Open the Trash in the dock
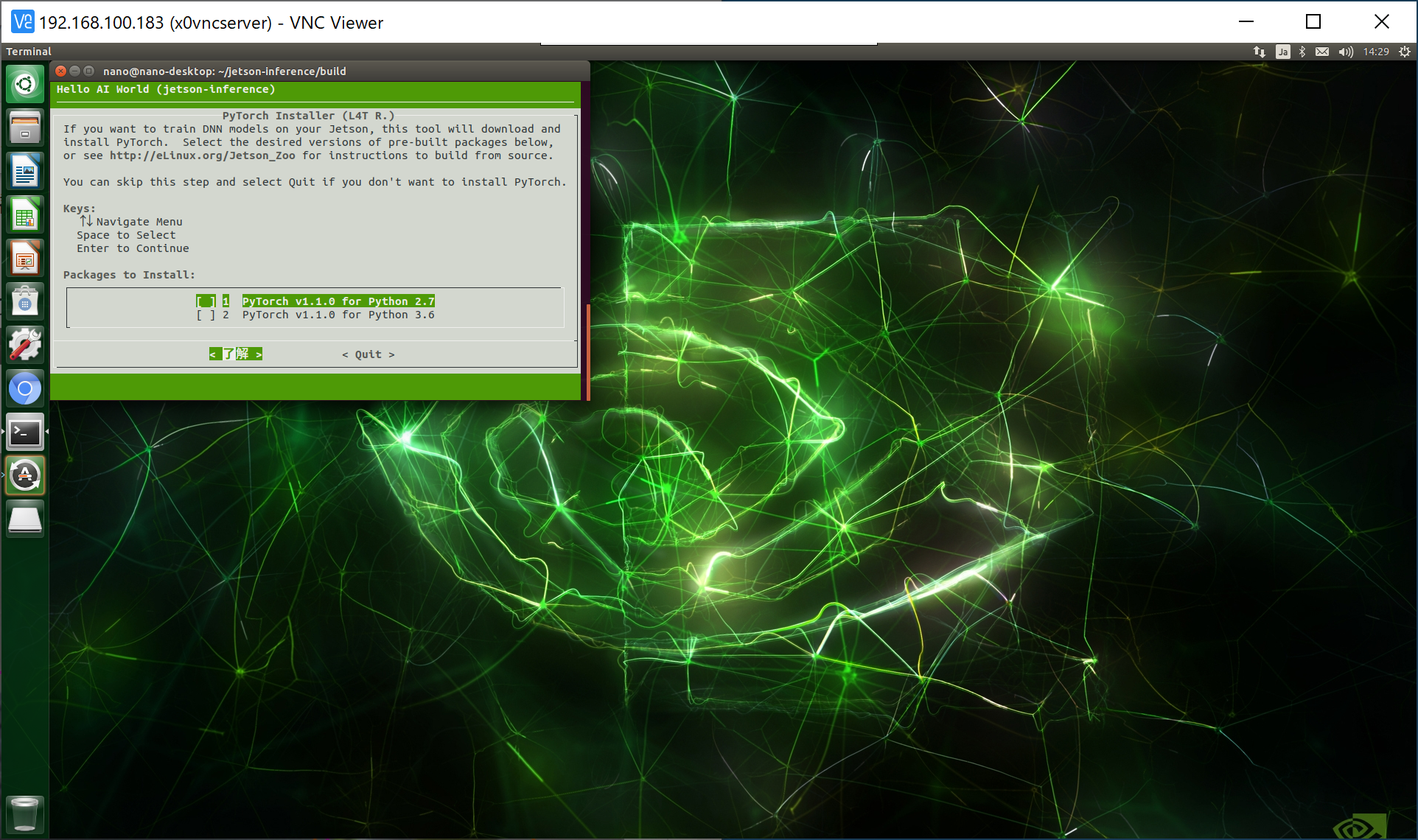This screenshot has width=1418, height=840. point(25,813)
